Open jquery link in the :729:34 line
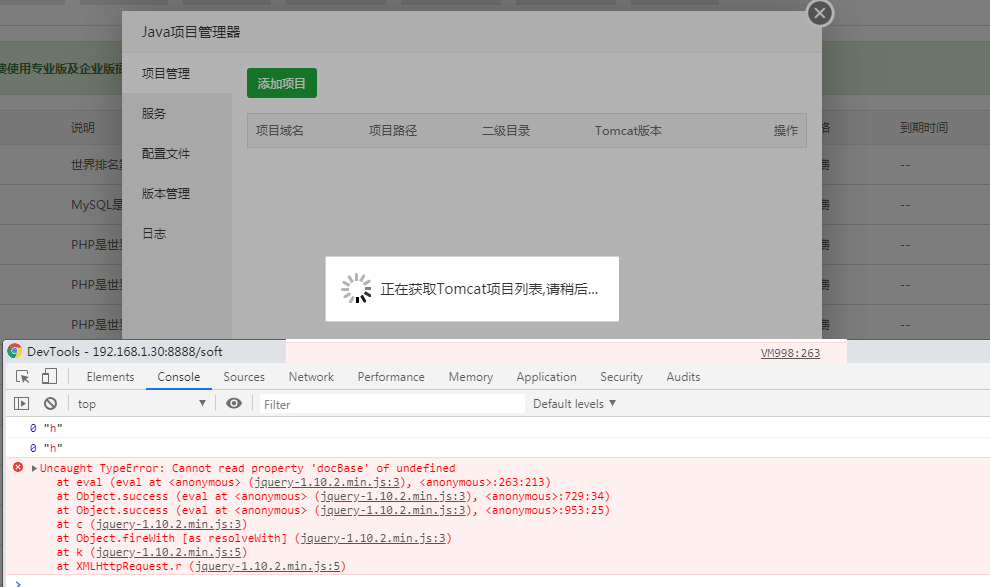Image resolution: width=990 pixels, height=587 pixels. (393, 497)
